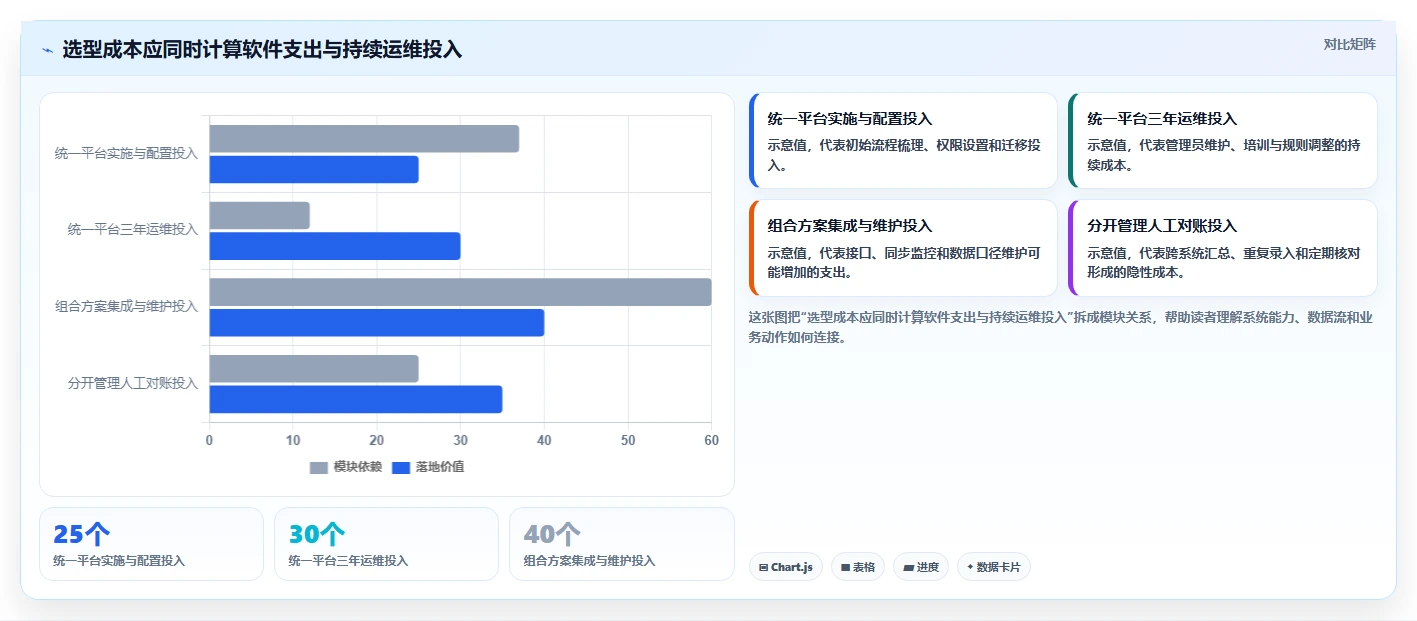Click the chart axis label 分开管理人工对账投入
This screenshot has width=1417, height=621.
(133, 383)
